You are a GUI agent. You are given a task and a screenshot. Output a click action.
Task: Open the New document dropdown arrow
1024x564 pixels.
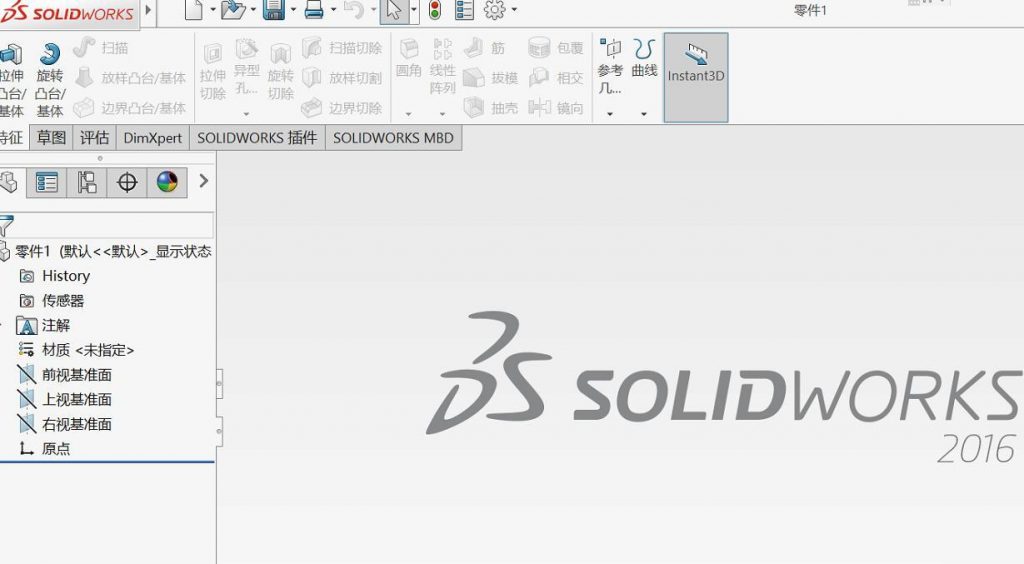(212, 10)
